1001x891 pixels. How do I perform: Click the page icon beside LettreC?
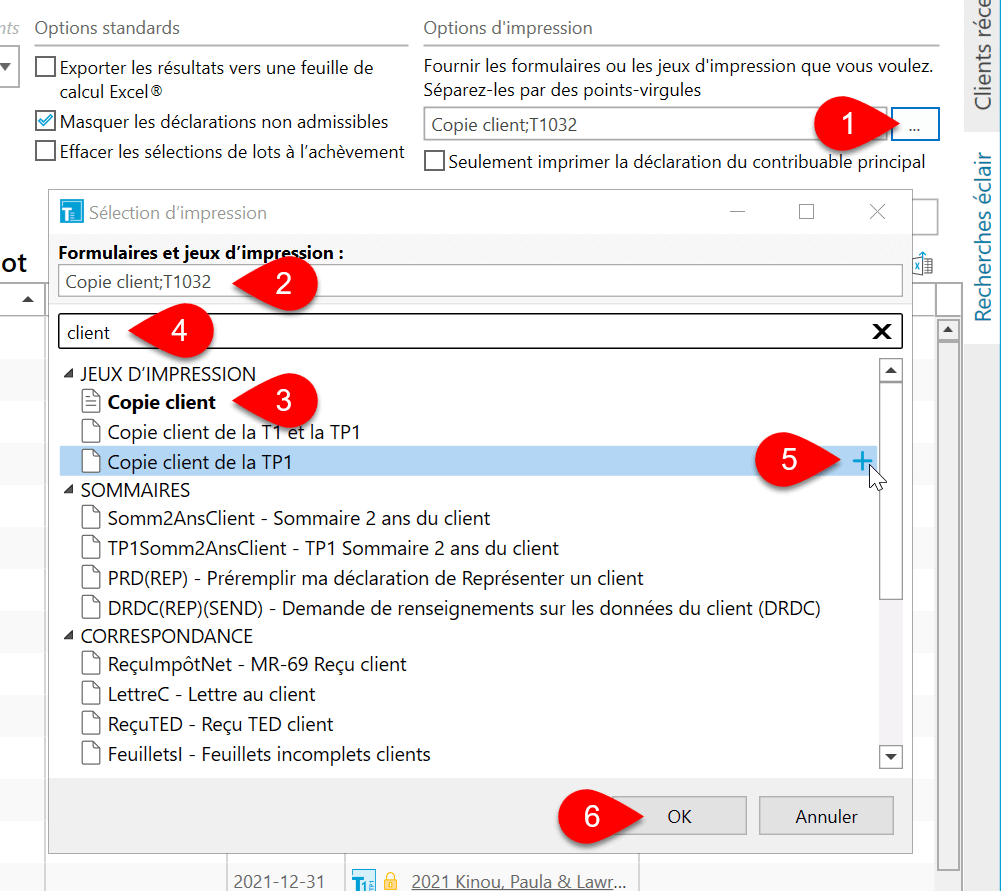click(91, 694)
